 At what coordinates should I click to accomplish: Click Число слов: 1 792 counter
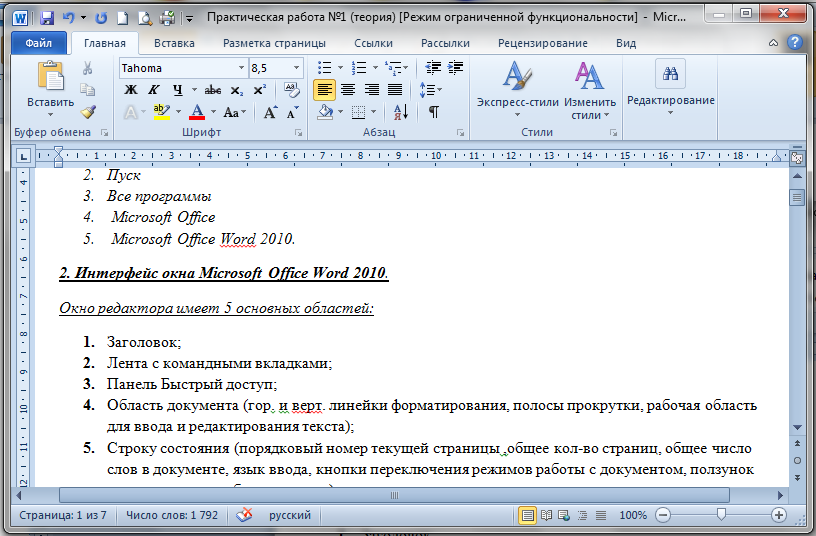(x=172, y=515)
